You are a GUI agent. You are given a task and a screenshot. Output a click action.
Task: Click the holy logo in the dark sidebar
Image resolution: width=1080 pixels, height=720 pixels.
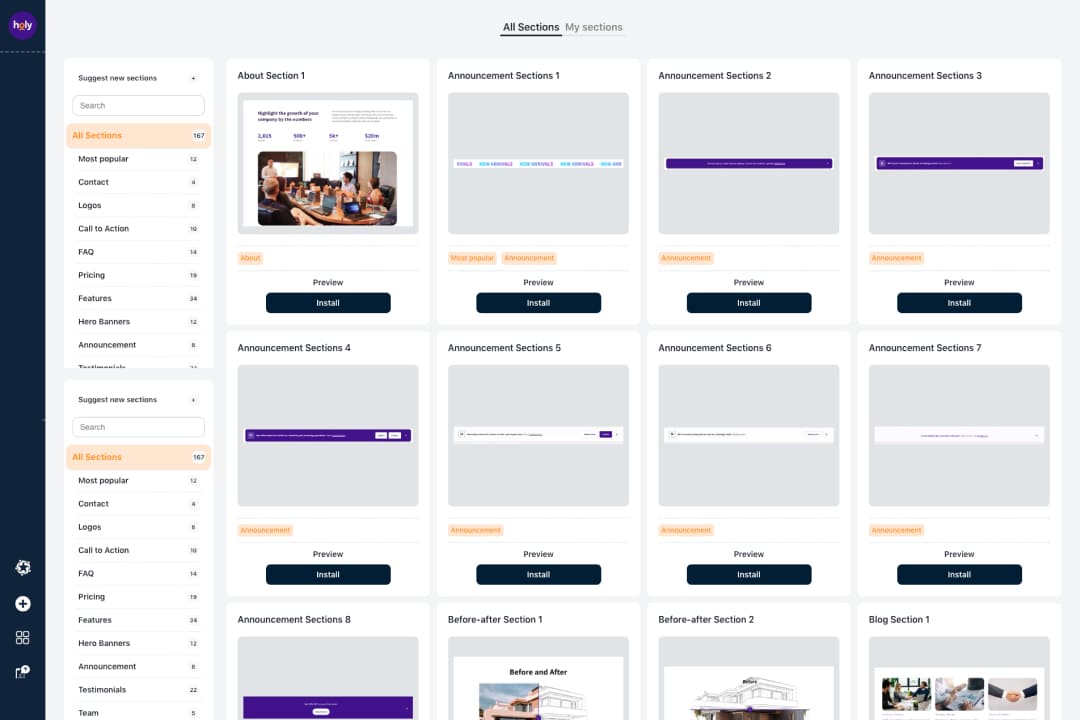[23, 25]
